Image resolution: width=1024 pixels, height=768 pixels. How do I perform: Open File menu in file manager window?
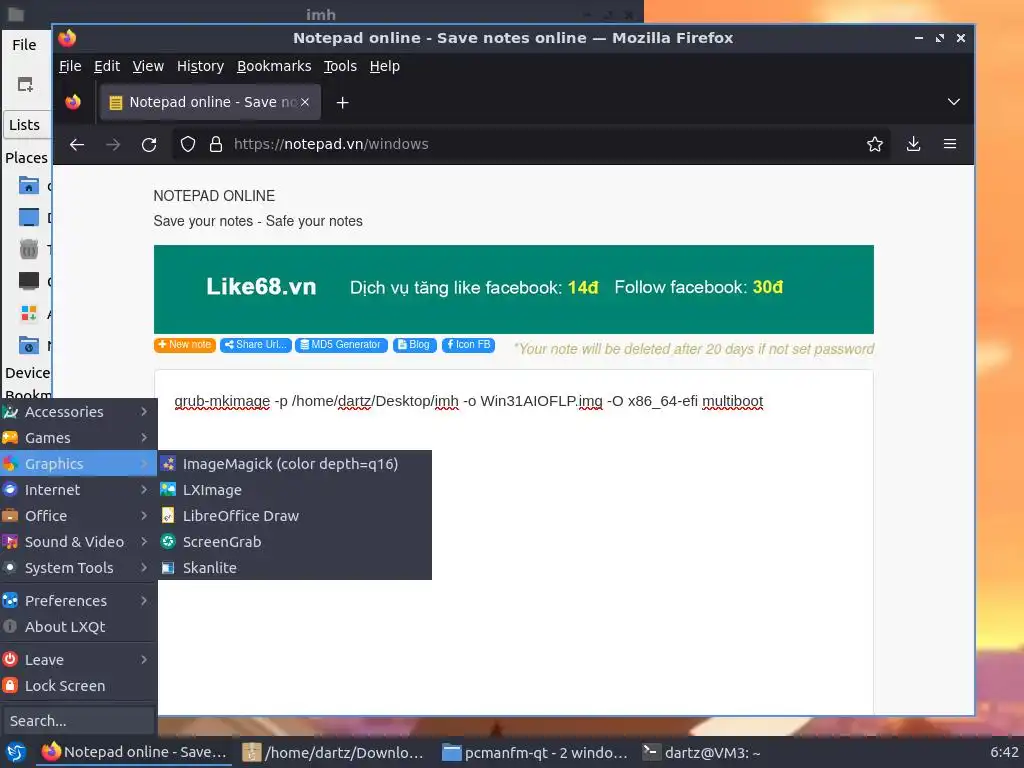click(x=24, y=45)
